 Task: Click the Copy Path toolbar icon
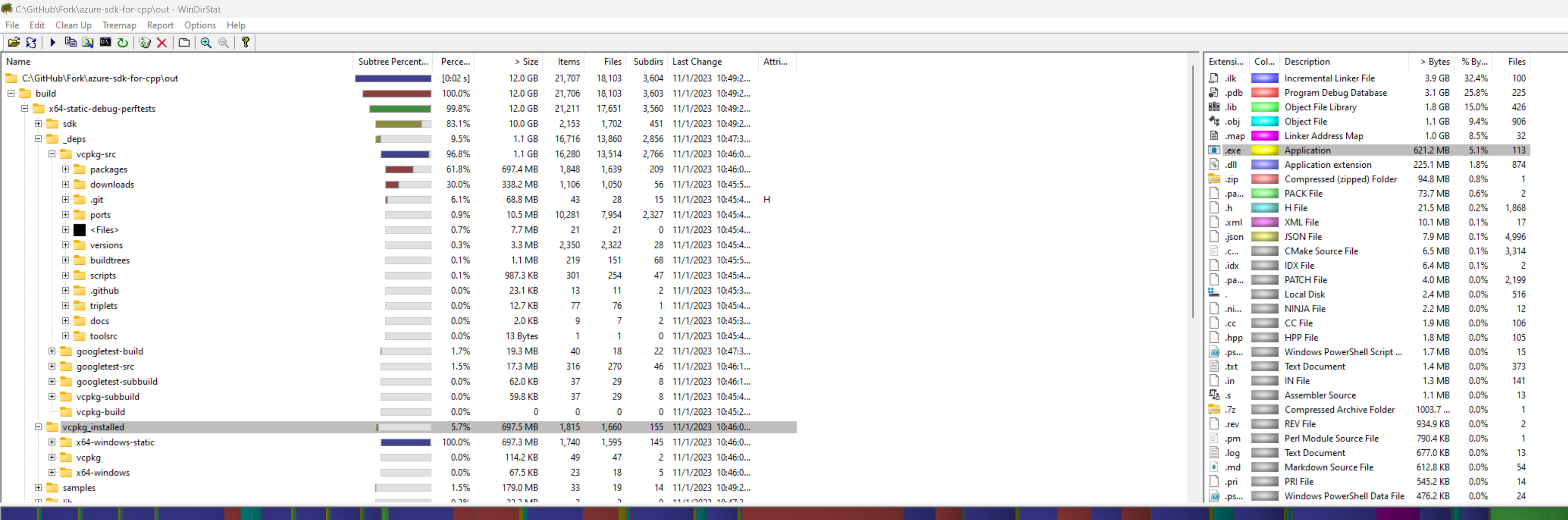pos(70,42)
